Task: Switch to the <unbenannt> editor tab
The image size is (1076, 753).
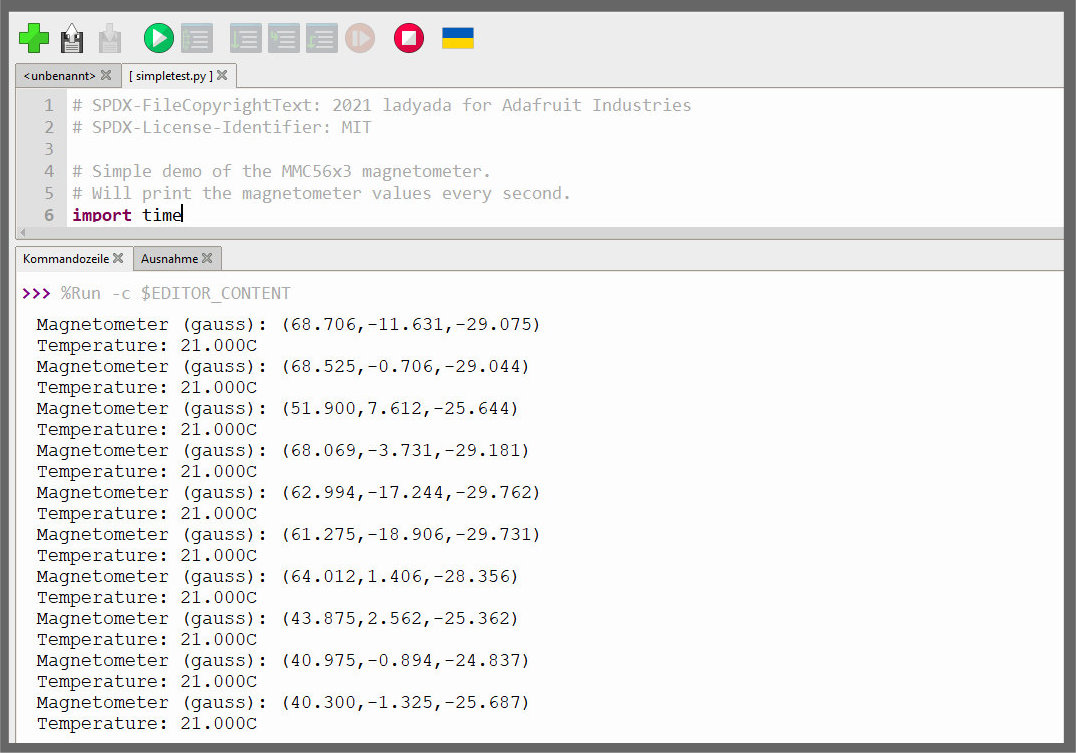Action: [x=59, y=76]
